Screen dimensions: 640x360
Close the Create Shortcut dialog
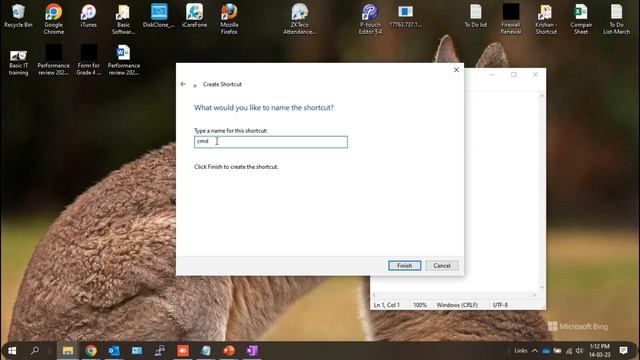pyautogui.click(x=456, y=70)
